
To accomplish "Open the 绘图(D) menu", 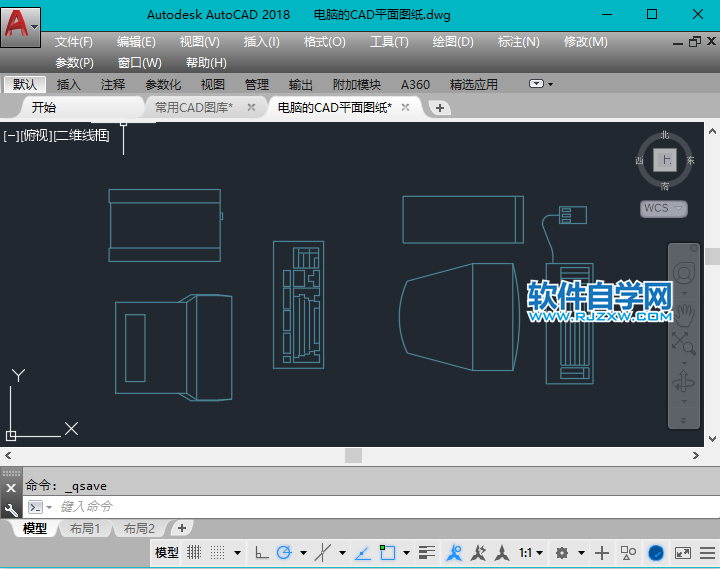I will tap(453, 42).
